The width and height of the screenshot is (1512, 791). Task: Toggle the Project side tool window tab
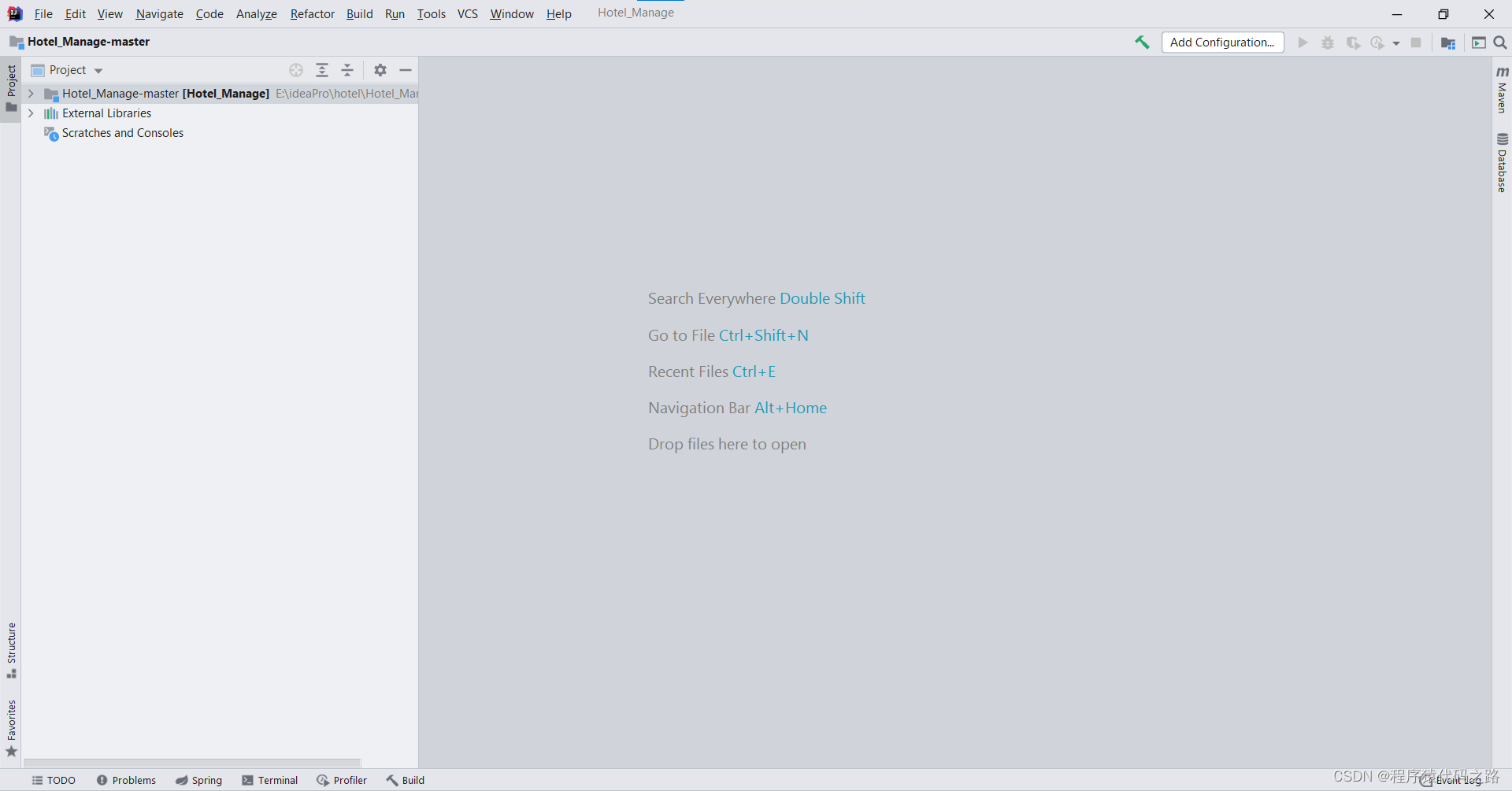pos(11,89)
